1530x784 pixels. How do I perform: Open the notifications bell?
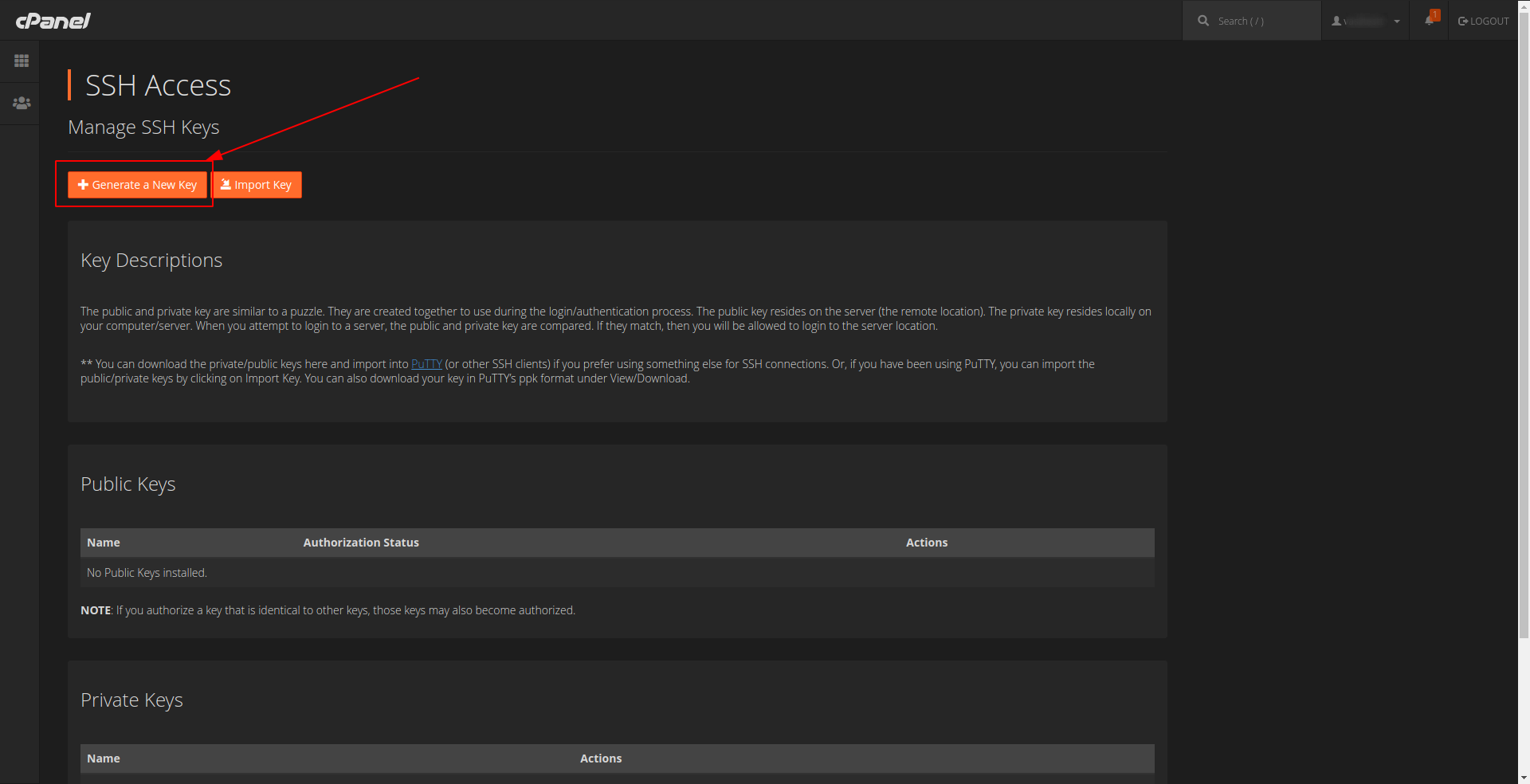pos(1429,21)
